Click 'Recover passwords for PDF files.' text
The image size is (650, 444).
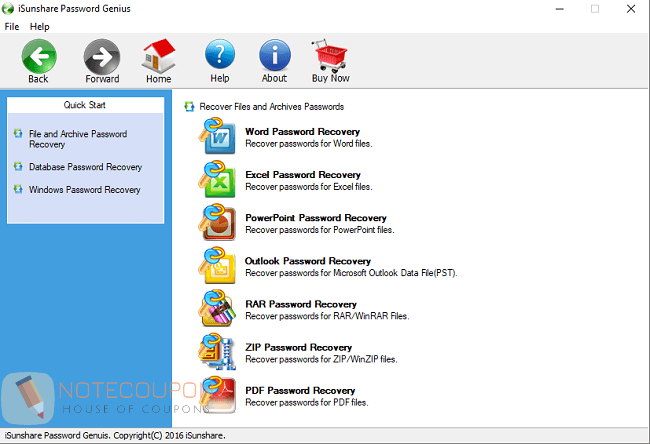coord(307,403)
